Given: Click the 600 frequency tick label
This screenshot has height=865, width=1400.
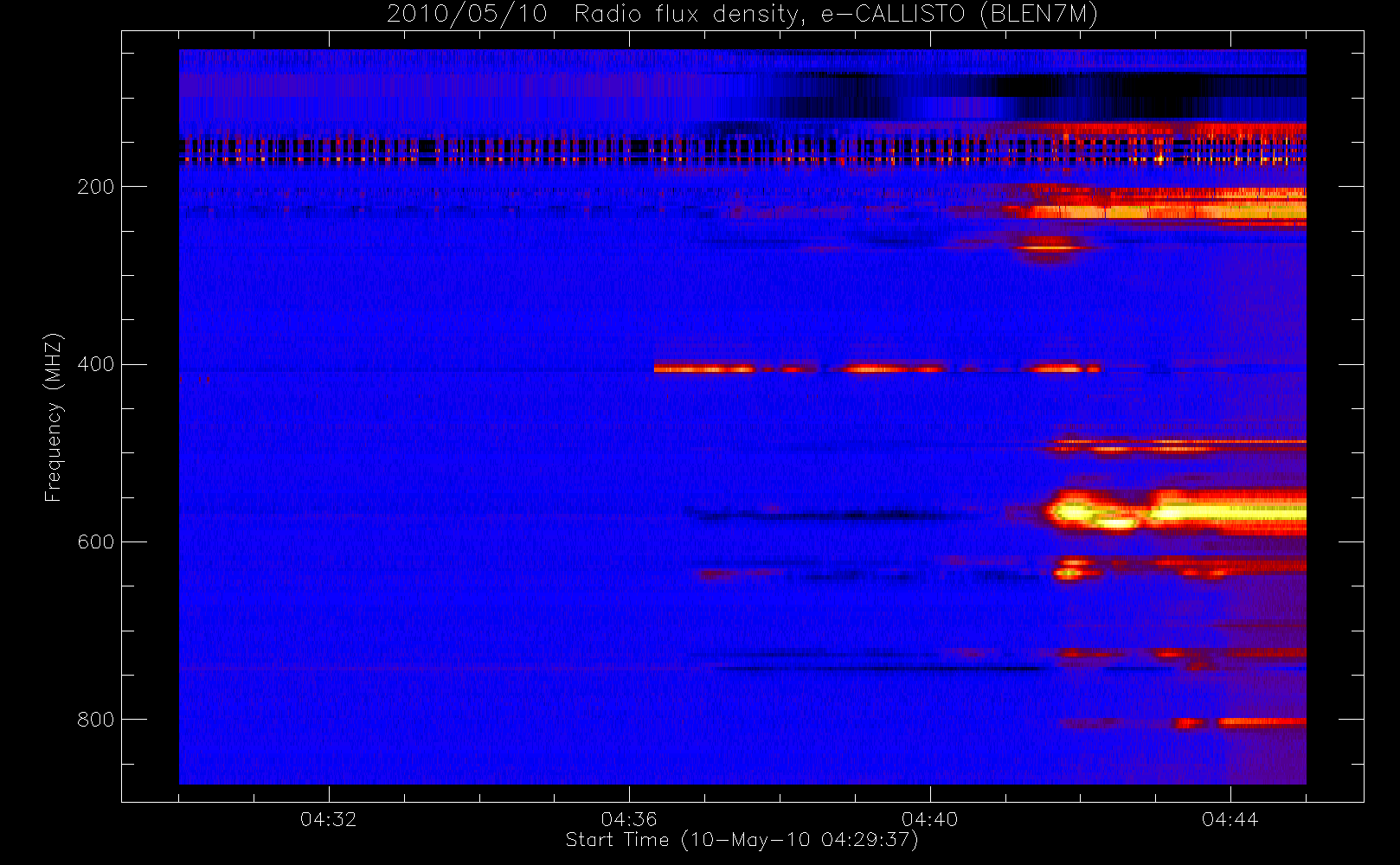Looking at the screenshot, I should pyautogui.click(x=95, y=541).
